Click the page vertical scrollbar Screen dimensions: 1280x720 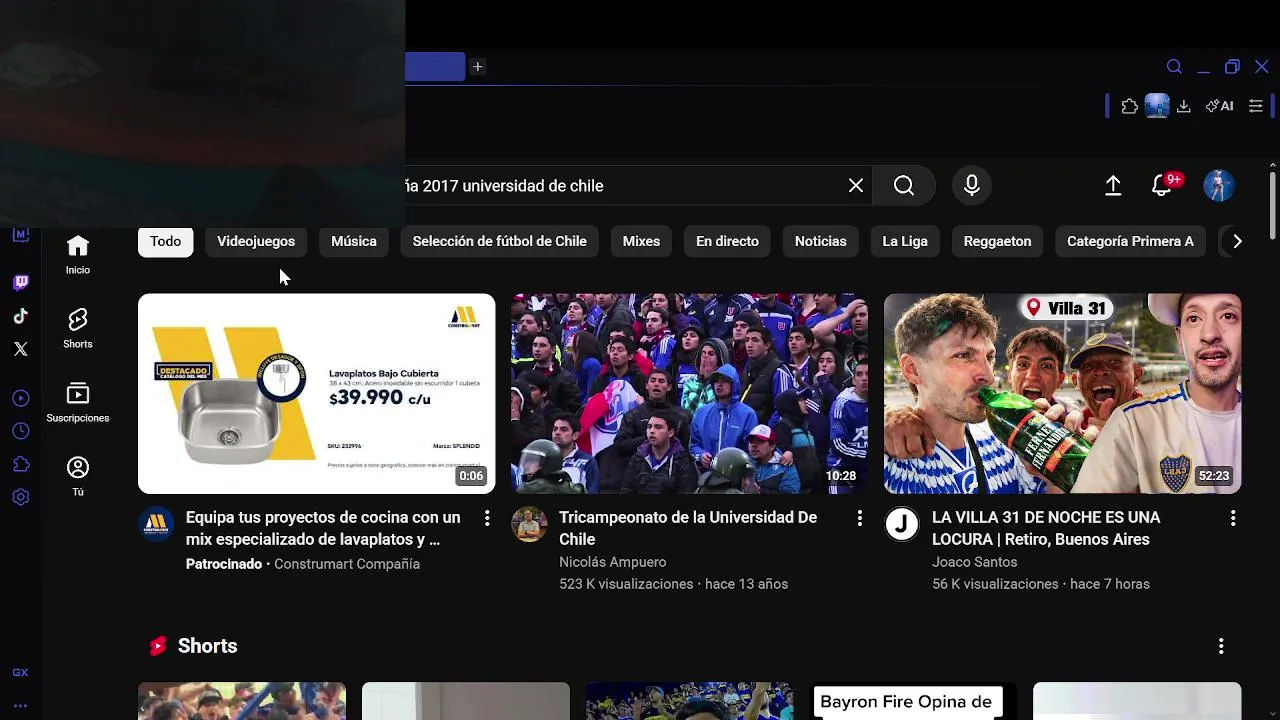[1272, 206]
